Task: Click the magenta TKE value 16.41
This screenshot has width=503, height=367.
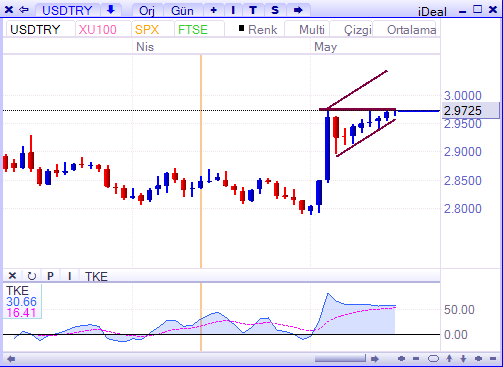Action: tap(21, 313)
